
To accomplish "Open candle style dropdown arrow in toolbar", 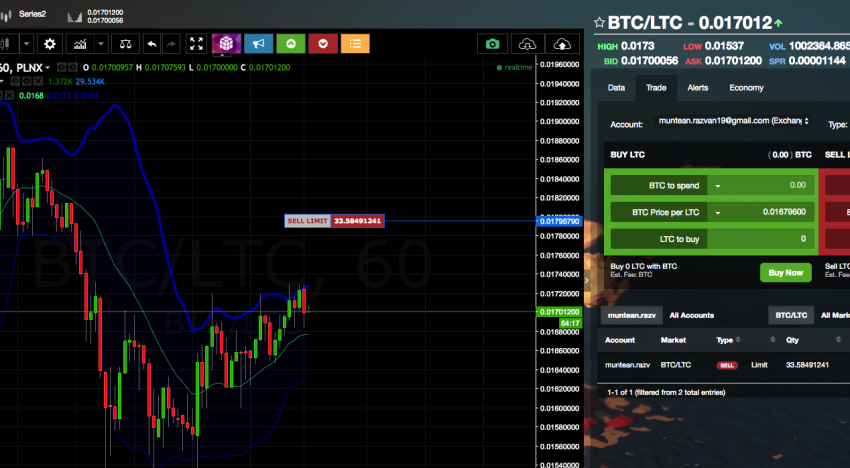I will [x=26, y=44].
